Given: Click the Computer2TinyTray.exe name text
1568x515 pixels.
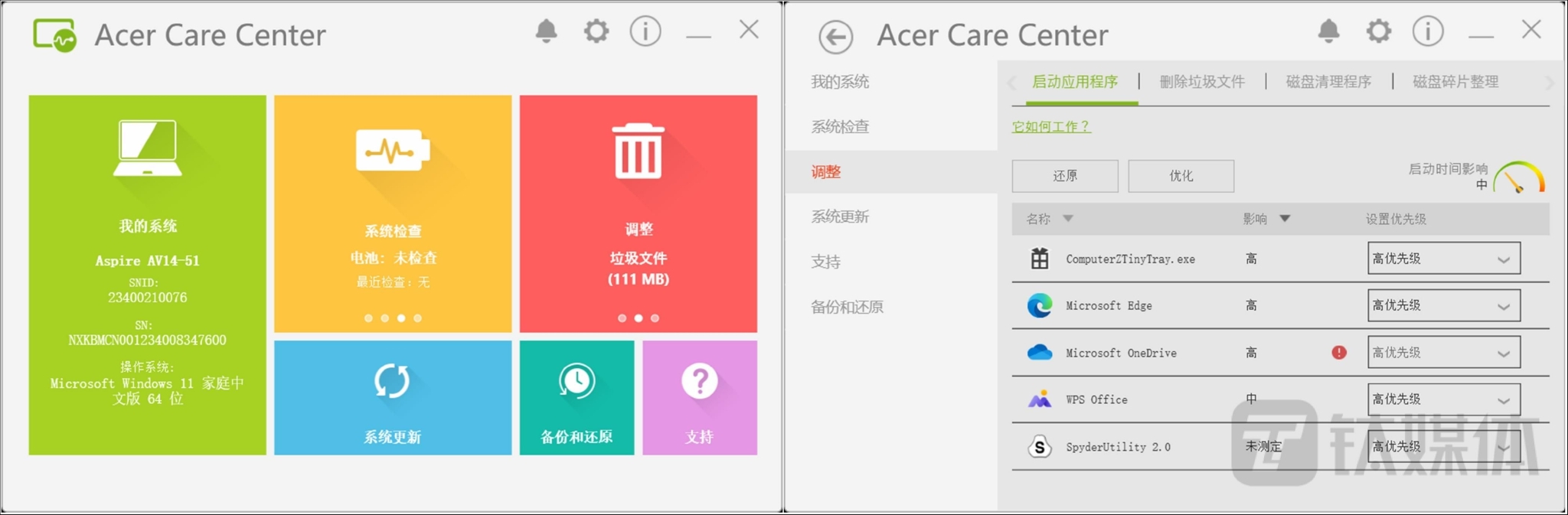Looking at the screenshot, I should click(1130, 259).
